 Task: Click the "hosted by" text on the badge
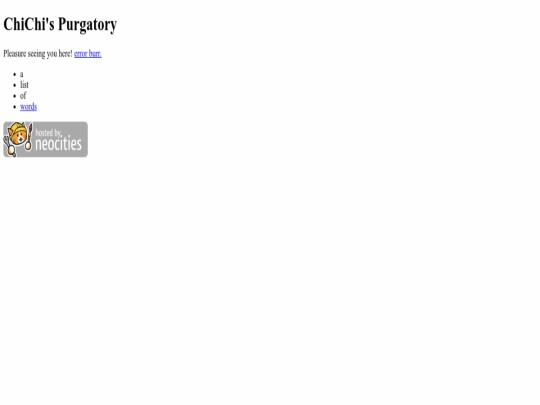[48, 133]
